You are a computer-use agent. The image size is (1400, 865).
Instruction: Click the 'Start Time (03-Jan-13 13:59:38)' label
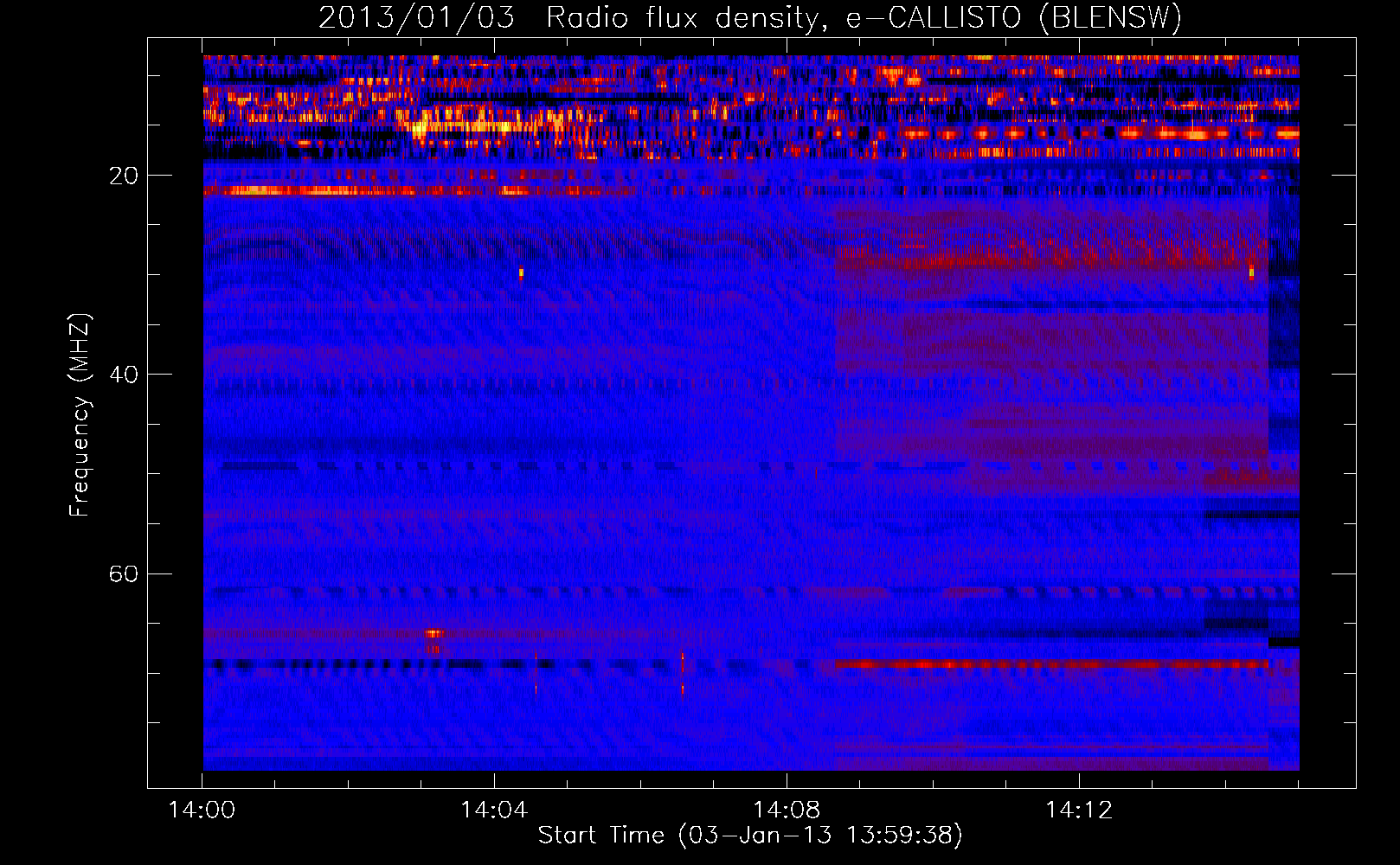pos(750,836)
